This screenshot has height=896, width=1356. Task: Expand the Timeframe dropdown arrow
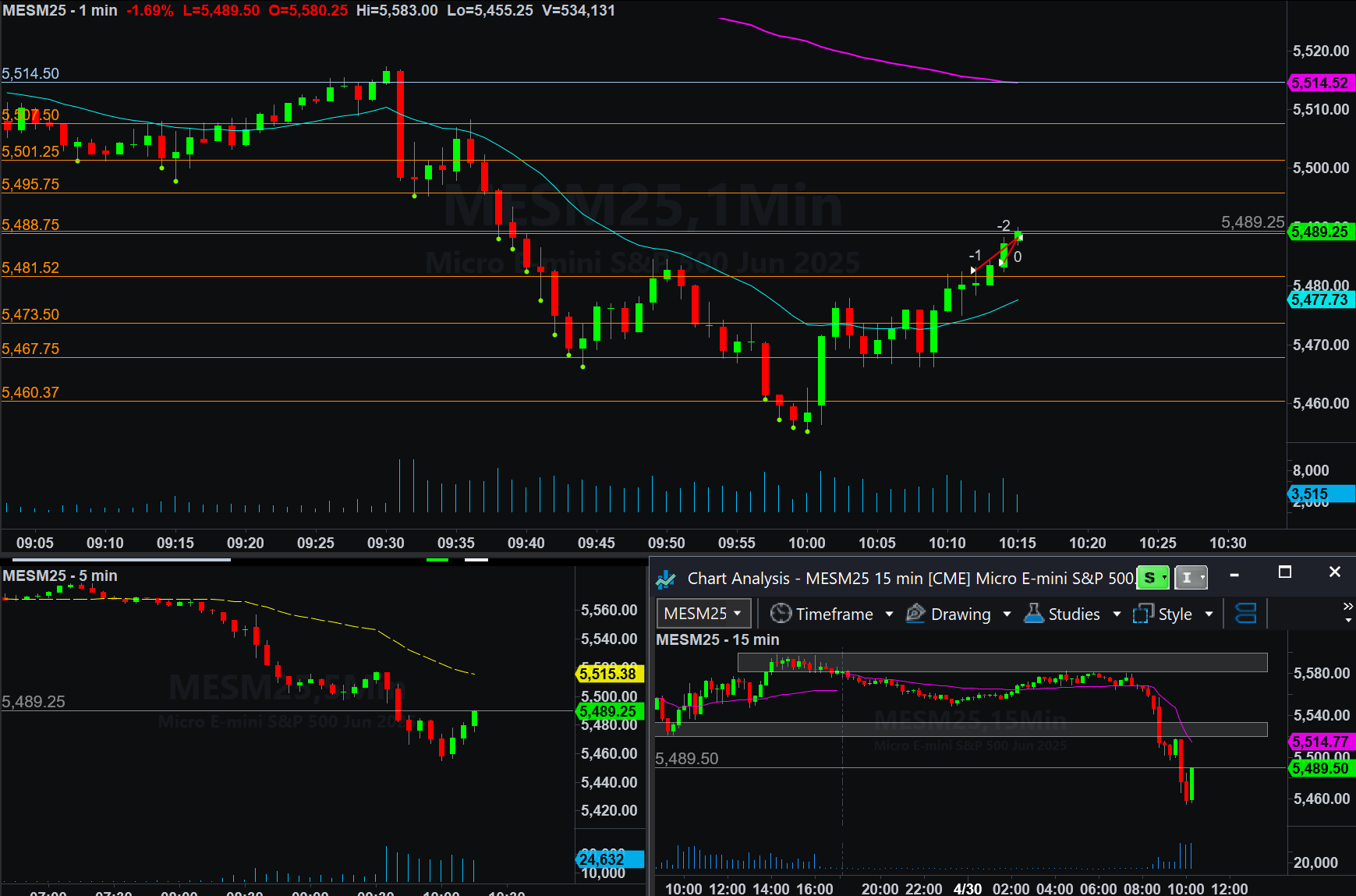click(x=889, y=614)
